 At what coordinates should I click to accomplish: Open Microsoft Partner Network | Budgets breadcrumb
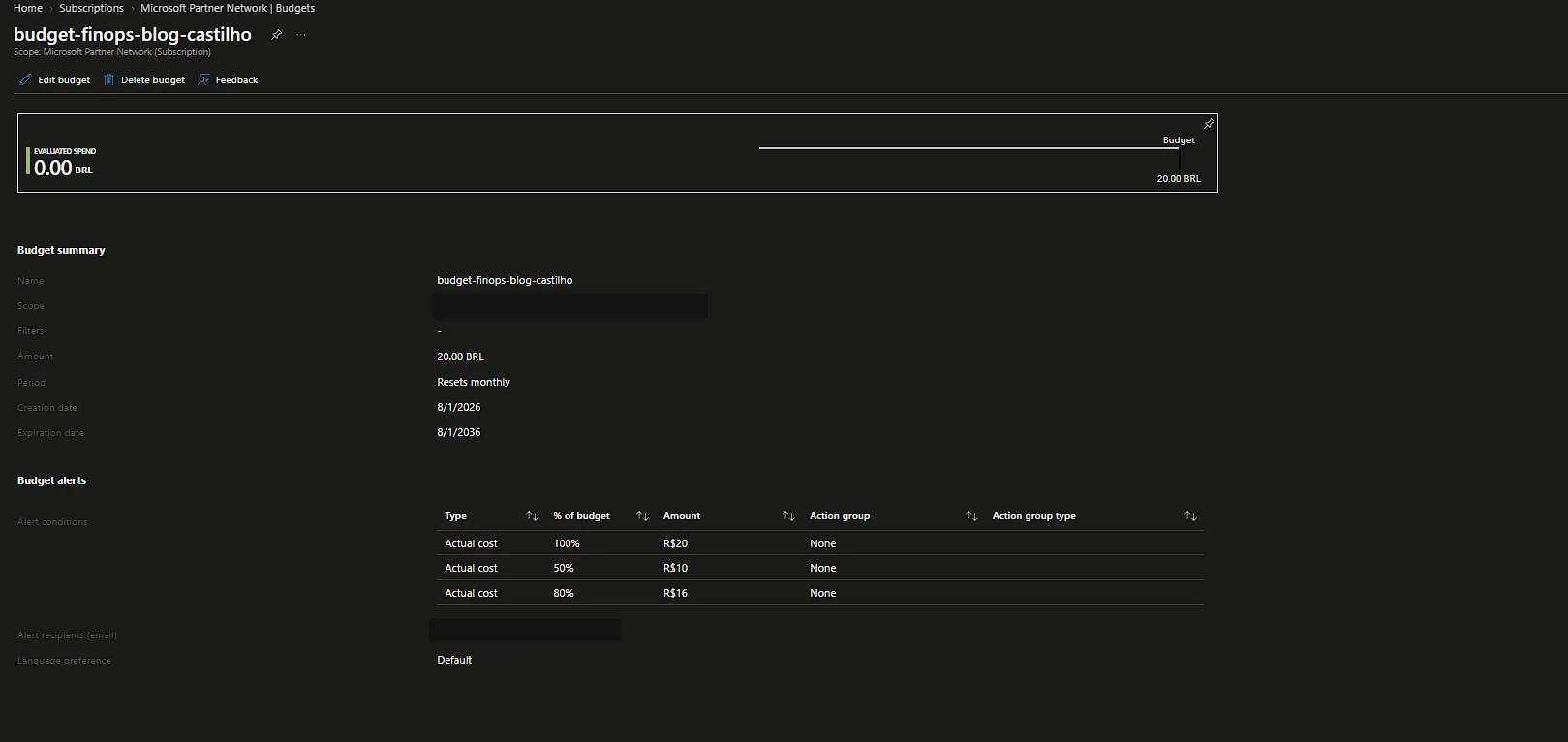(x=228, y=8)
